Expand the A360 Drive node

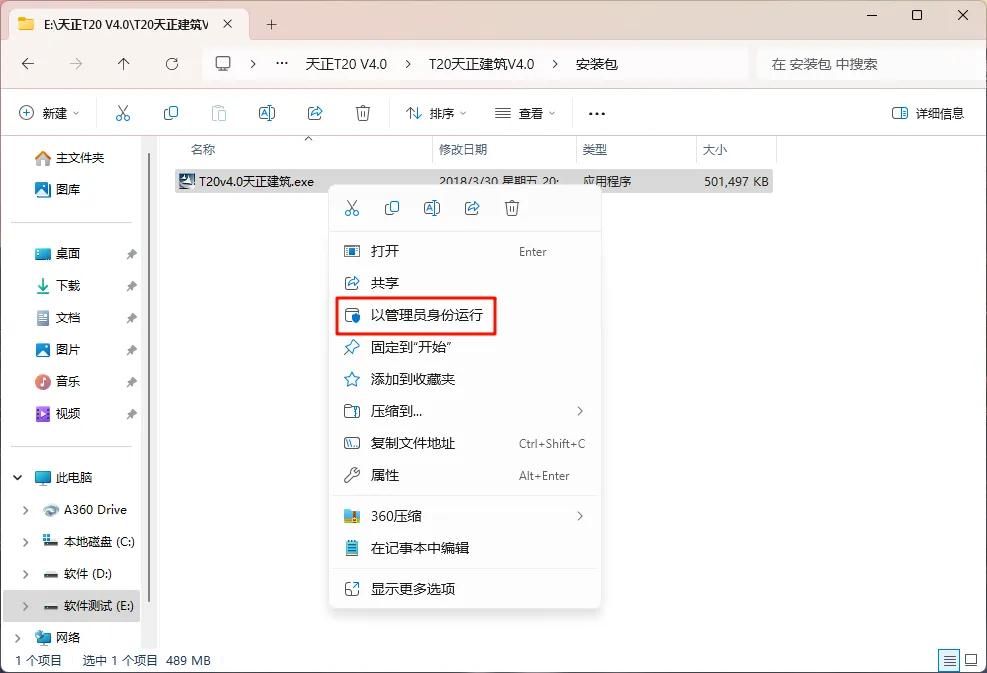point(25,510)
